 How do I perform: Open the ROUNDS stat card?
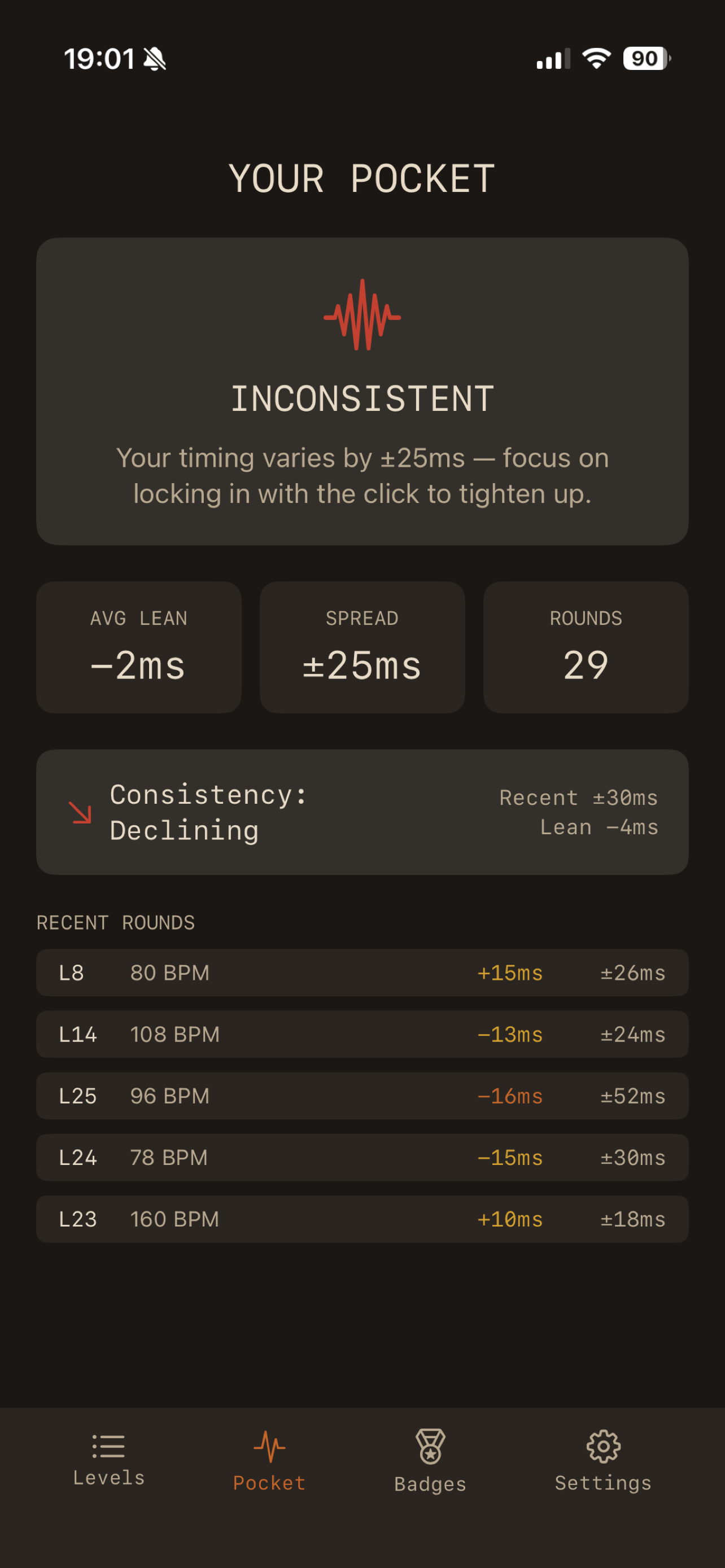(586, 647)
